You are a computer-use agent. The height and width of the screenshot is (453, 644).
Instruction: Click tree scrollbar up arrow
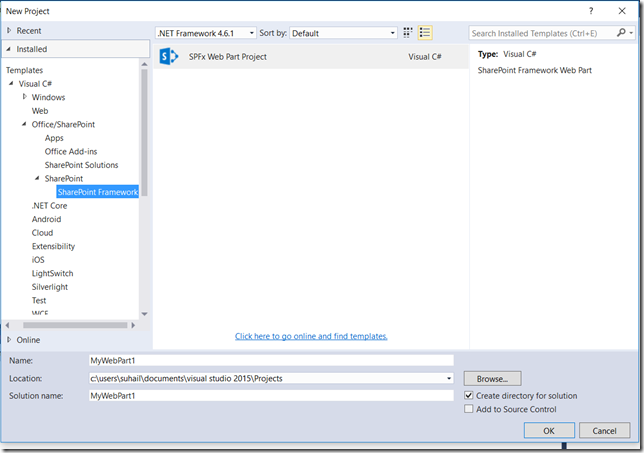144,64
